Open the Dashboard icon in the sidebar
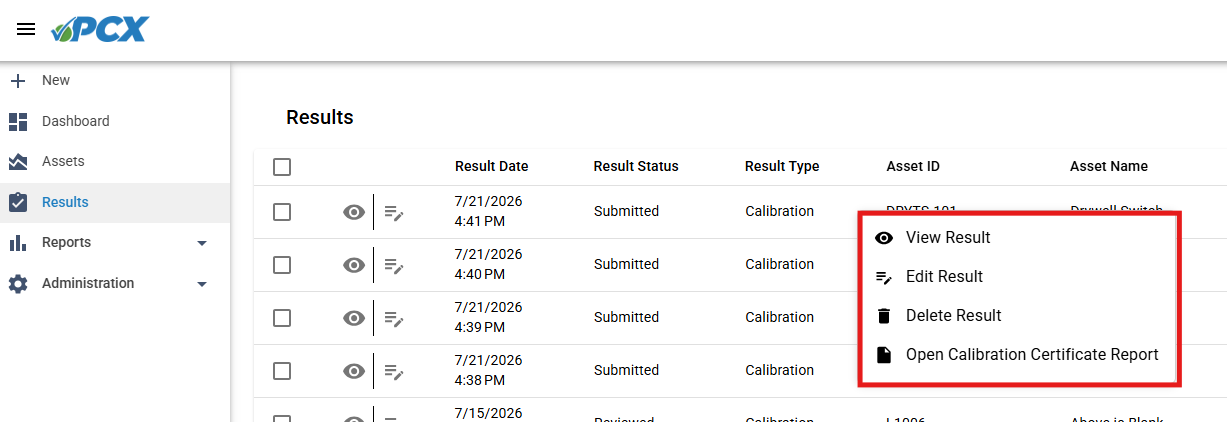The width and height of the screenshot is (1227, 422). pos(18,121)
